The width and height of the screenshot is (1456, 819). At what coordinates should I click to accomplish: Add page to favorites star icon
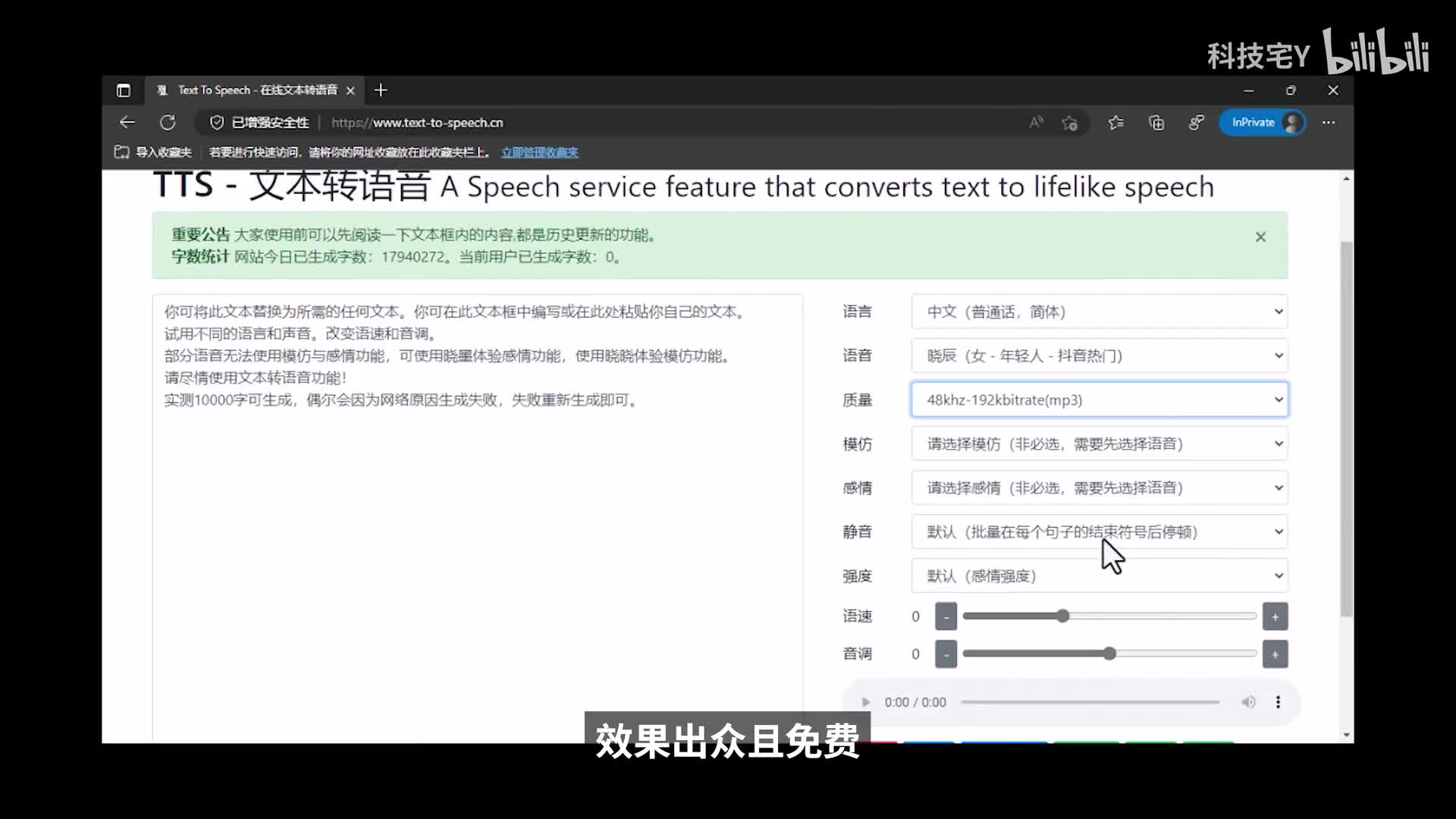tap(1070, 123)
